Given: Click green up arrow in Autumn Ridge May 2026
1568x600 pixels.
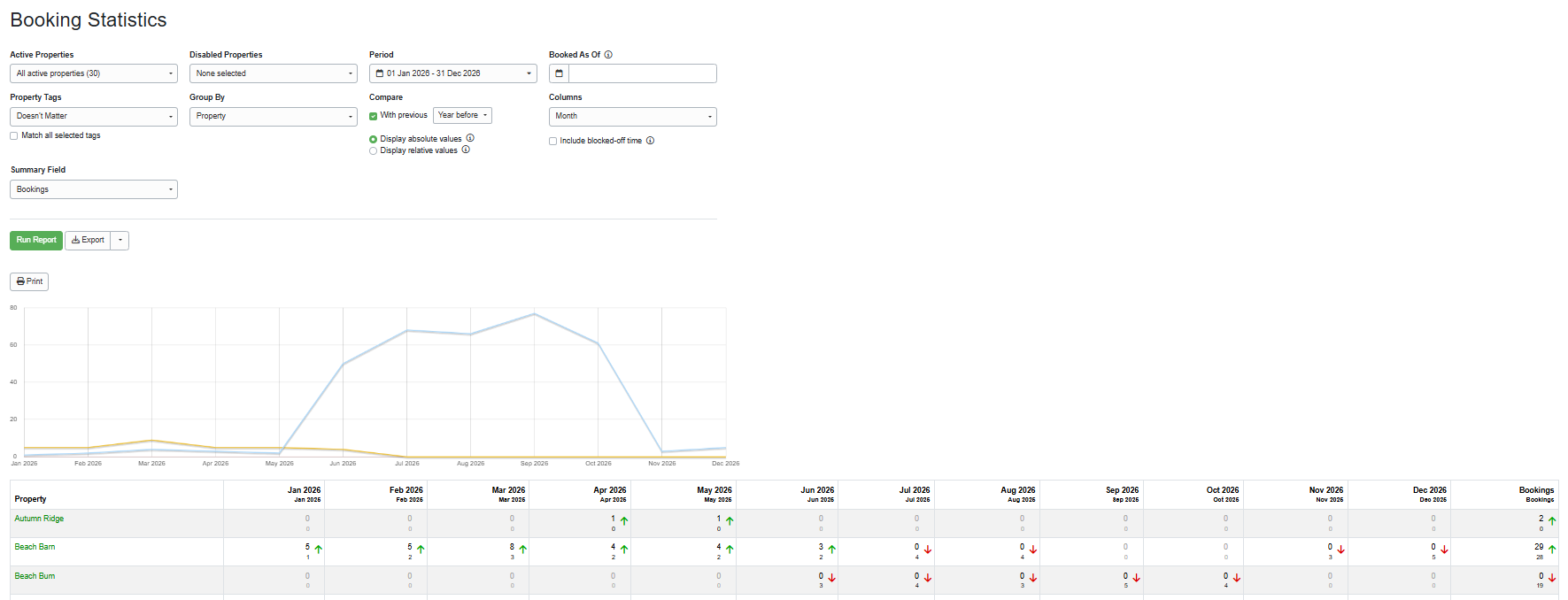Looking at the screenshot, I should (x=730, y=521).
